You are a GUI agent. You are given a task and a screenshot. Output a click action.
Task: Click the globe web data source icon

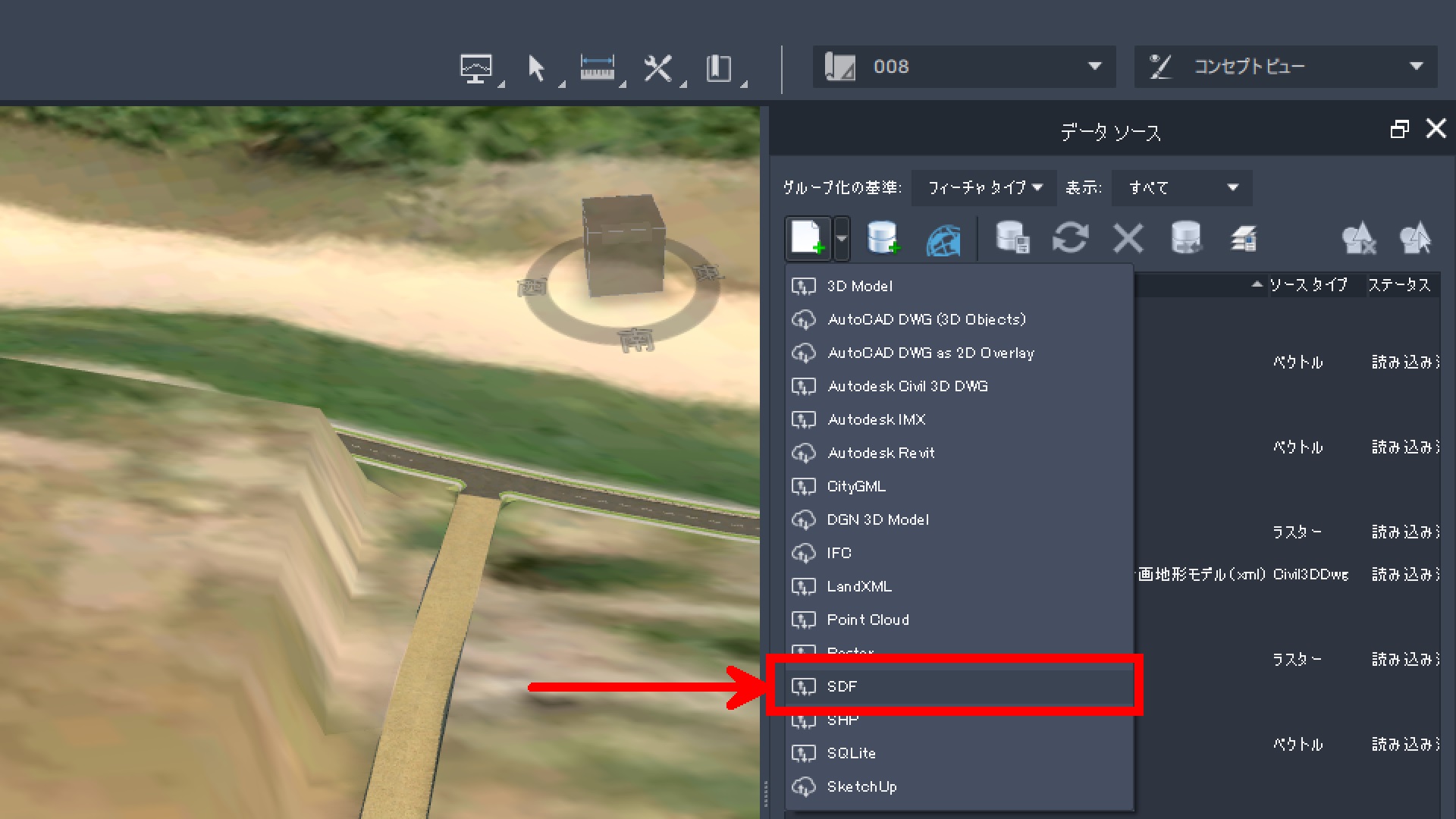(943, 240)
